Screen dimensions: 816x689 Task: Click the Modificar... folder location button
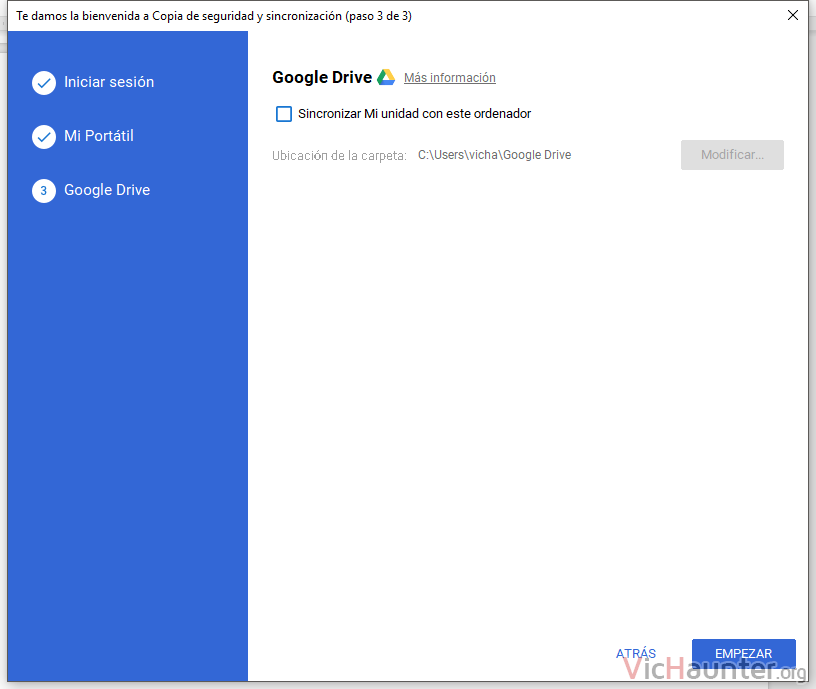[732, 155]
